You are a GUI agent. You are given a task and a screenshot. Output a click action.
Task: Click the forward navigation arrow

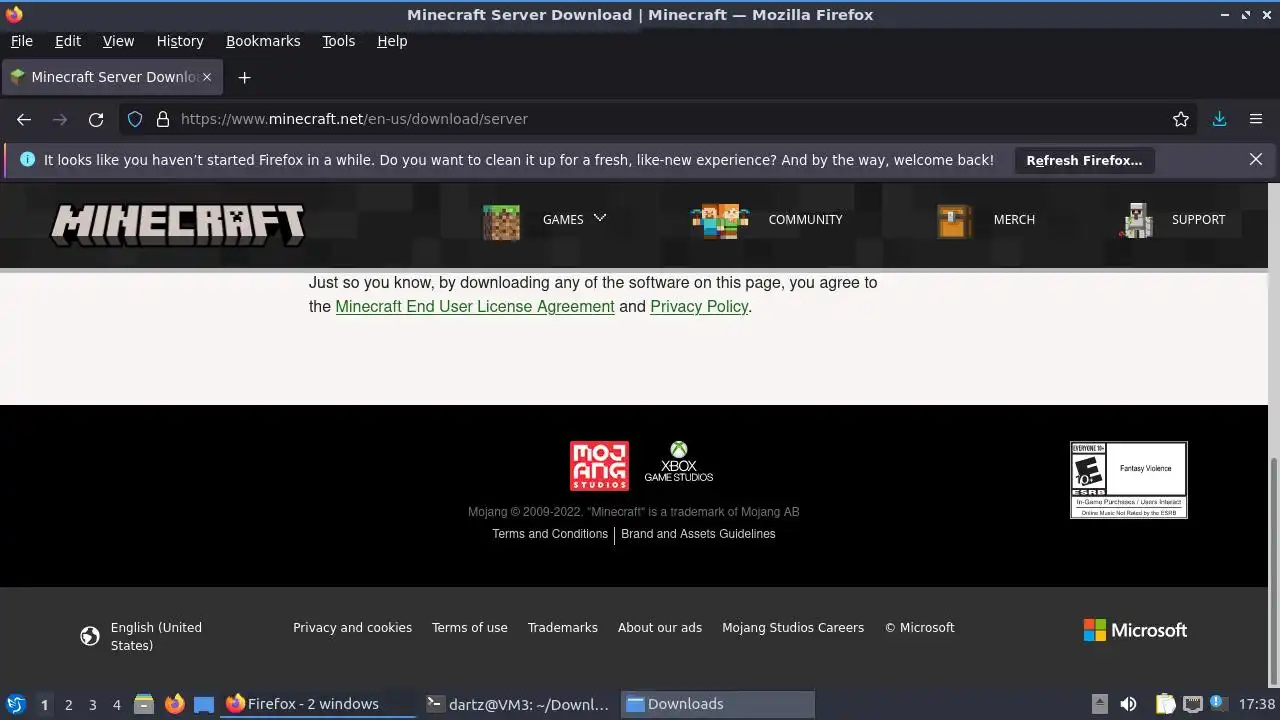(x=60, y=119)
